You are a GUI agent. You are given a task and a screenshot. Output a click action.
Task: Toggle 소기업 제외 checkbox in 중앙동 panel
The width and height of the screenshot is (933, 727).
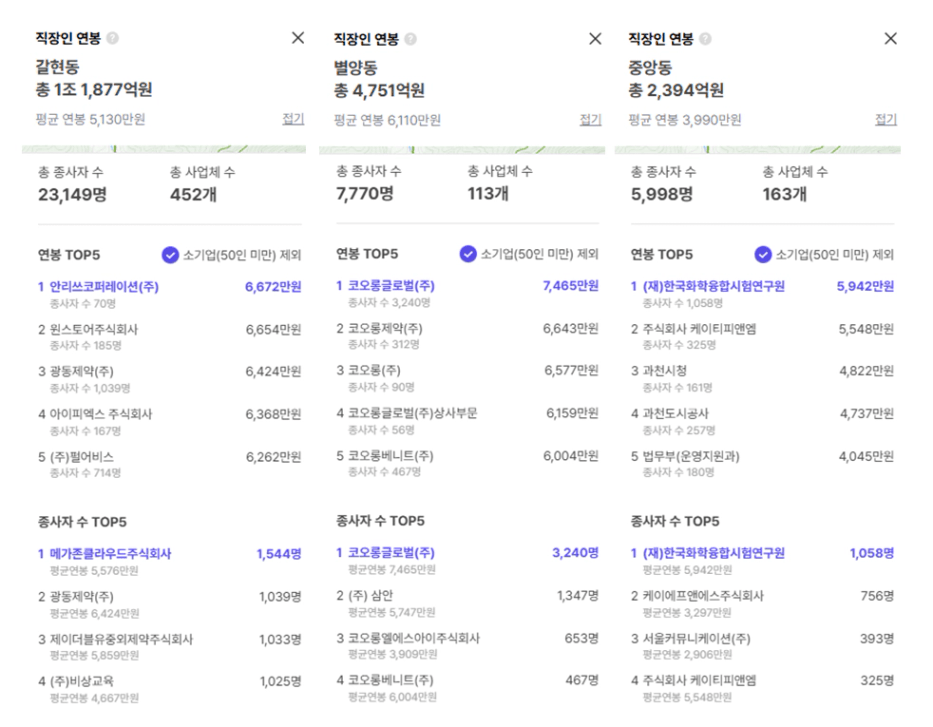(763, 255)
